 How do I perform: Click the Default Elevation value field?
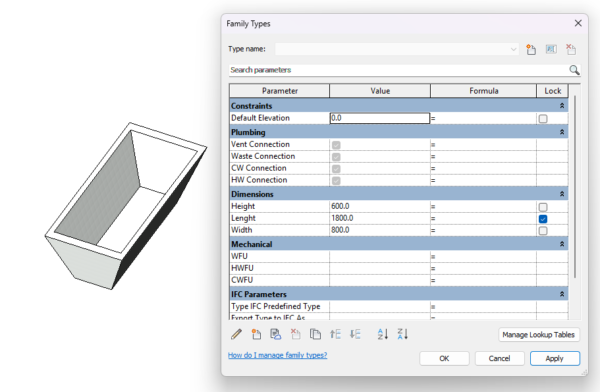point(380,118)
